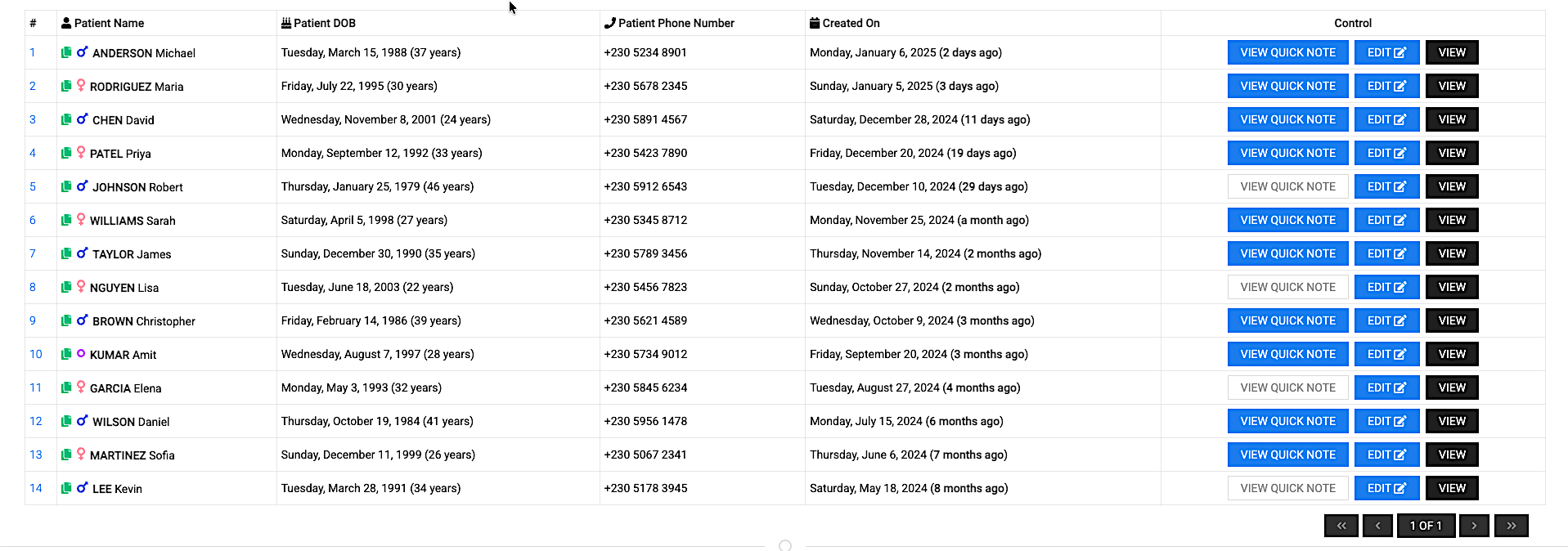Click the pencil icon on PATEL Priya's EDIT button
Image resolution: width=1568 pixels, height=551 pixels.
tap(1400, 153)
